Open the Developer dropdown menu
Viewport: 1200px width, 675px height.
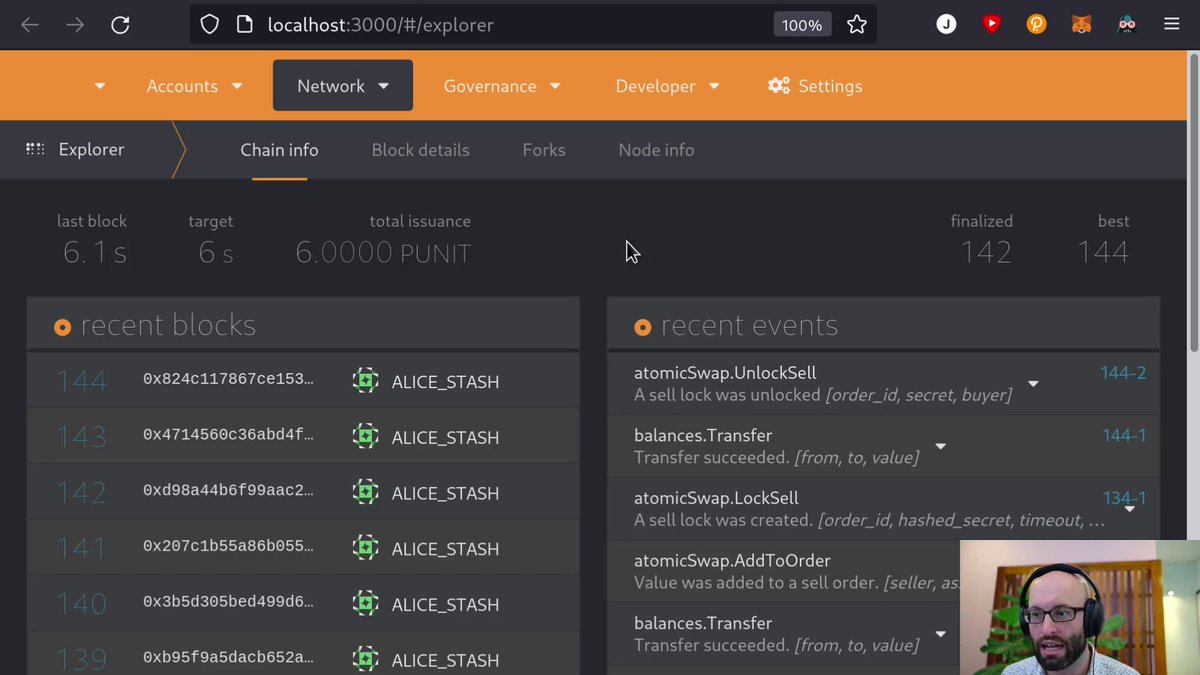[x=667, y=86]
